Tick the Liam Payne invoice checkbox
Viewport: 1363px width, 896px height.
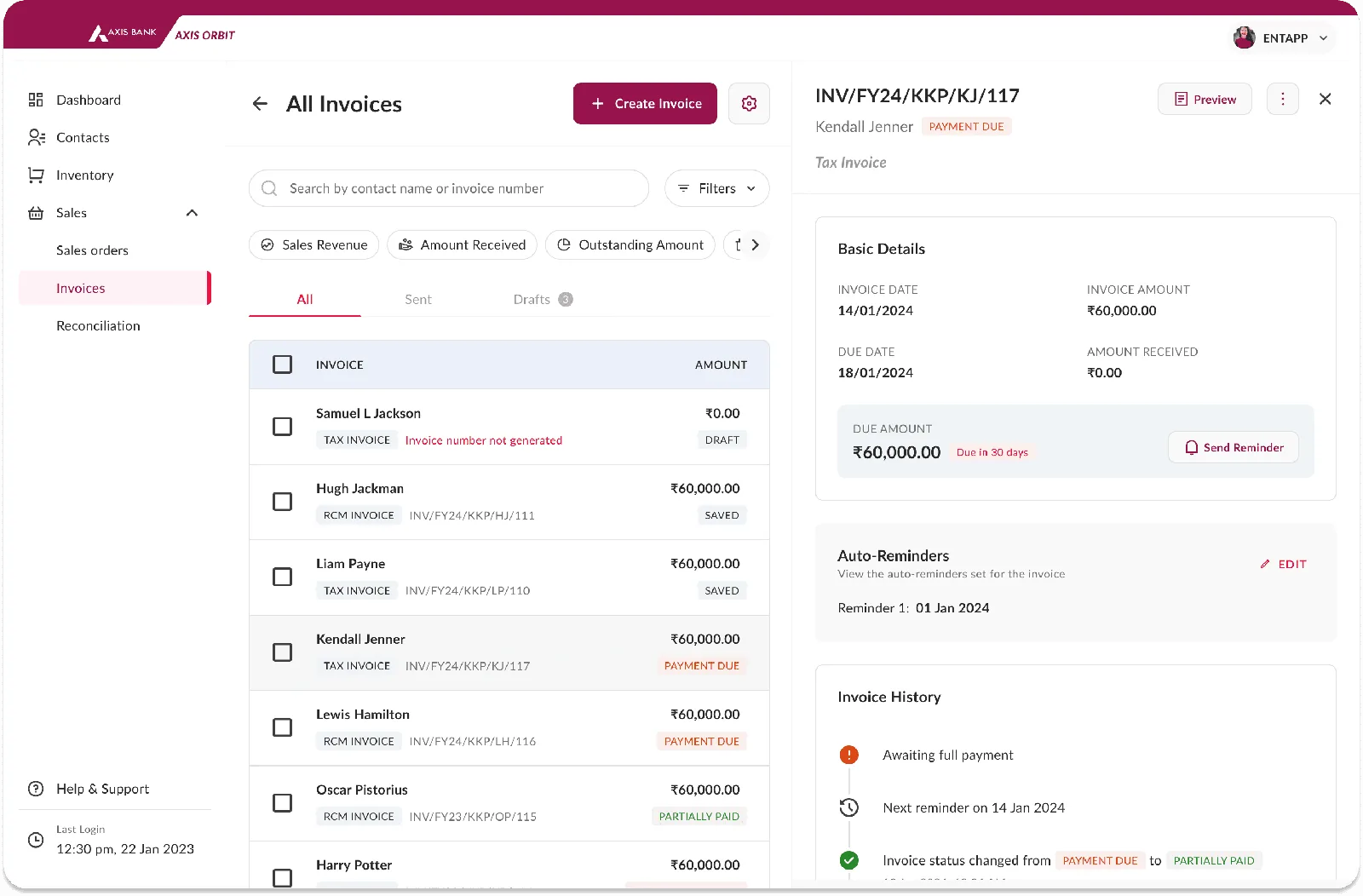pyautogui.click(x=282, y=577)
